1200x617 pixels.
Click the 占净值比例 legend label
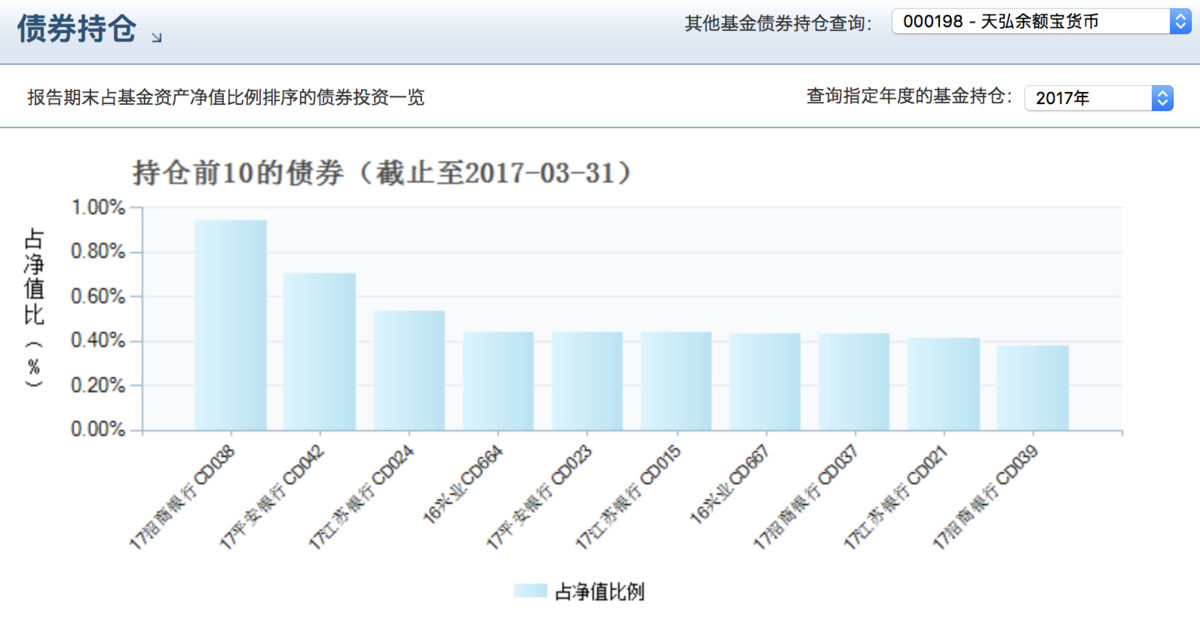point(599,591)
